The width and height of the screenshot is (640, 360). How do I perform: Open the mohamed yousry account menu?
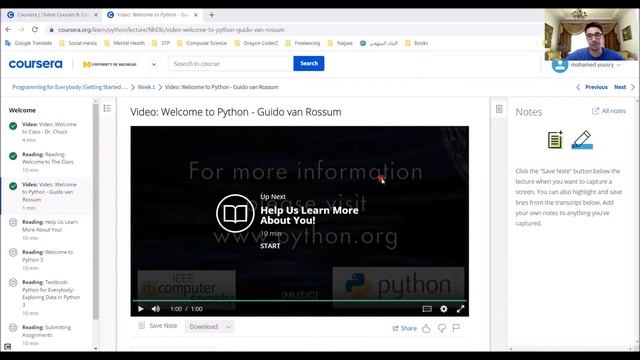pyautogui.click(x=595, y=65)
